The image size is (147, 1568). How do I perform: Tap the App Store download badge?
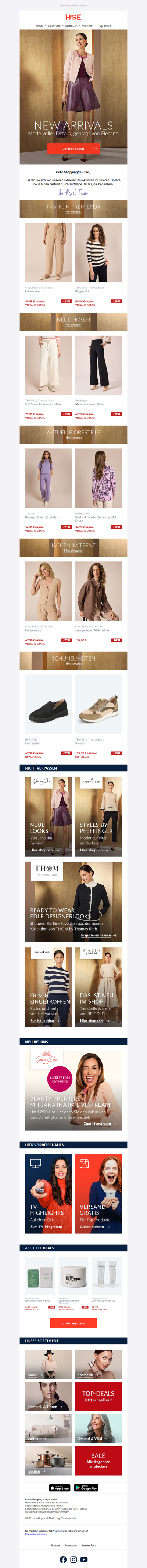tap(60, 1488)
